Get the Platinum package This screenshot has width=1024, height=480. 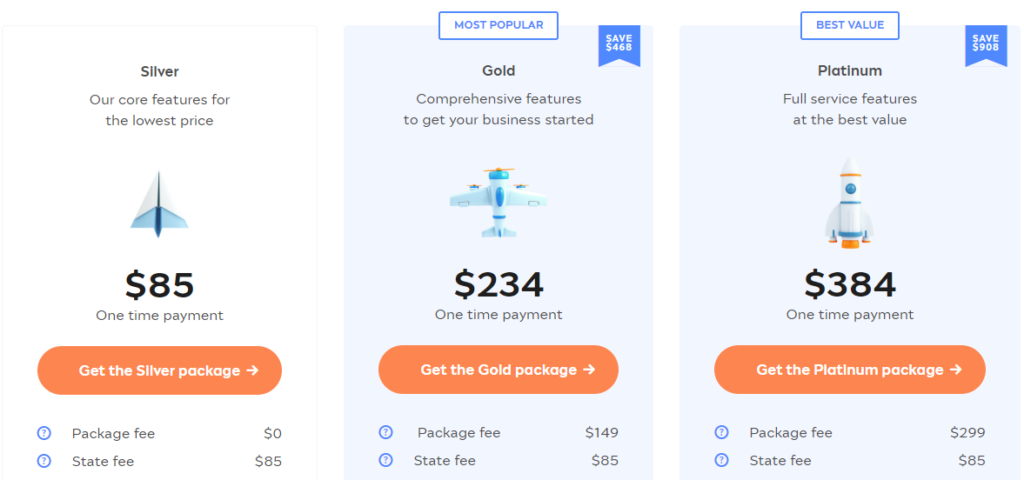coord(850,370)
